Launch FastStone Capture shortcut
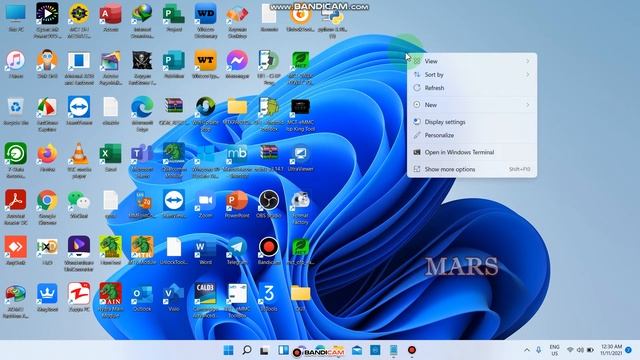 point(47,113)
